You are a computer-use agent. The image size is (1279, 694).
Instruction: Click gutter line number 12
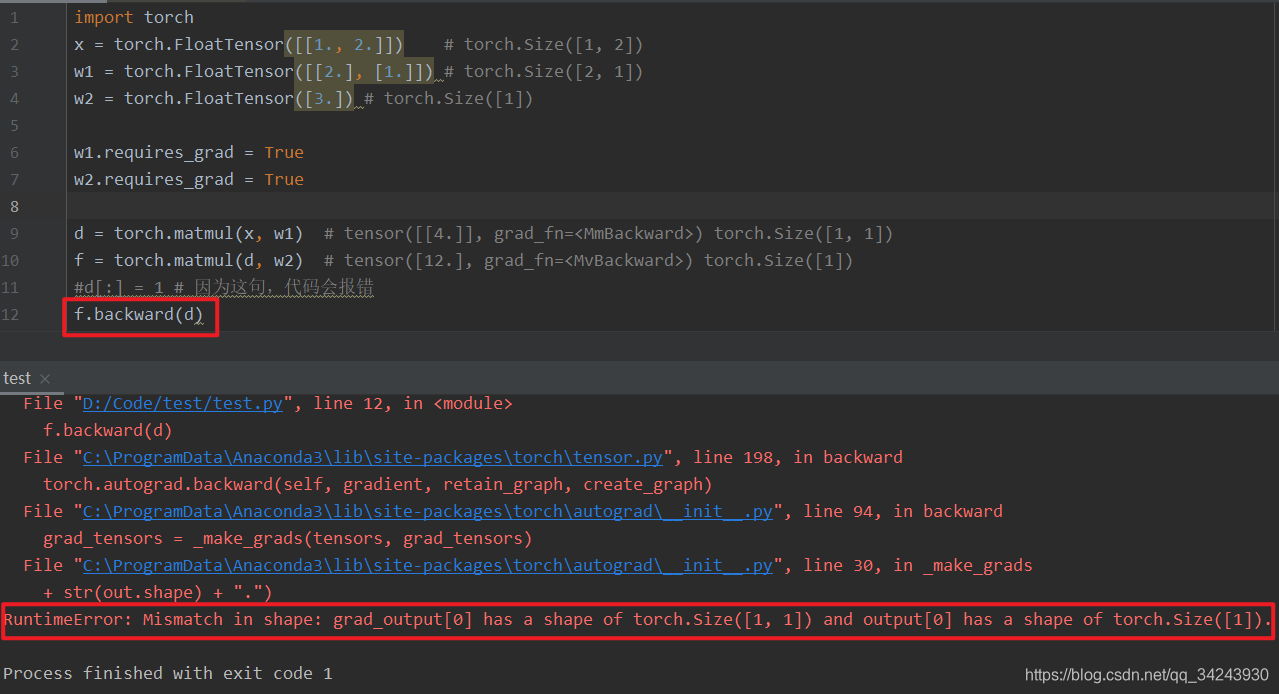coord(11,315)
